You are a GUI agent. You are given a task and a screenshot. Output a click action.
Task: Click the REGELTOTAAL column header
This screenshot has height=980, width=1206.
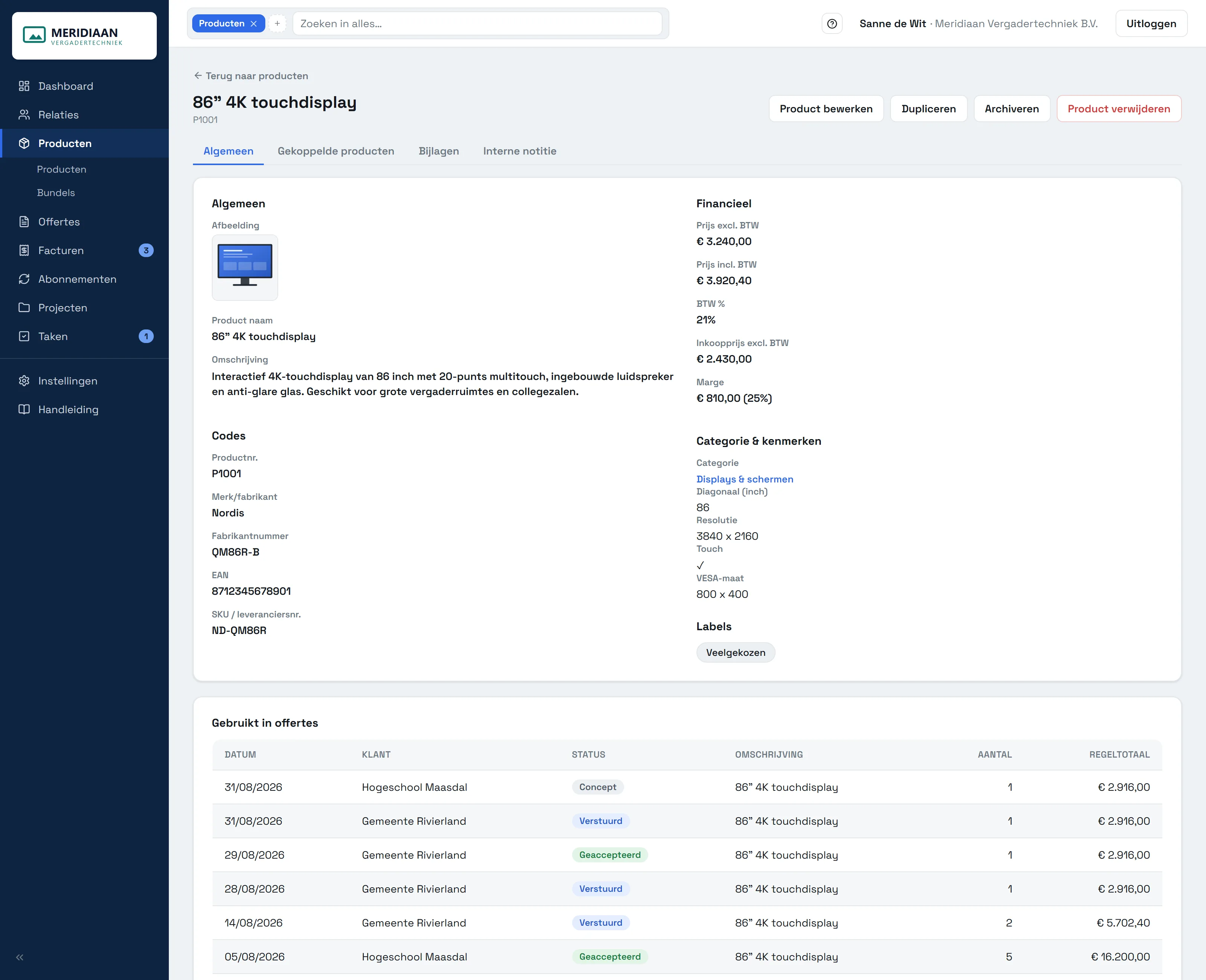tap(1119, 755)
